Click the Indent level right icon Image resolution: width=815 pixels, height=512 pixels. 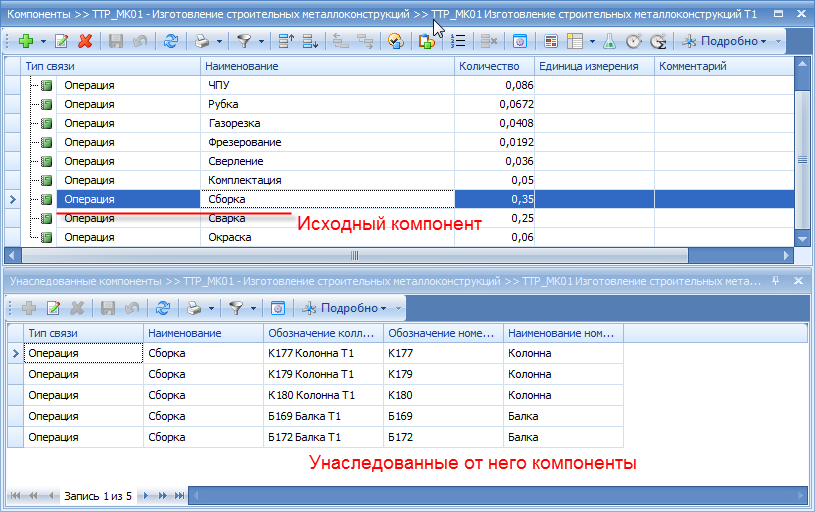coord(365,41)
